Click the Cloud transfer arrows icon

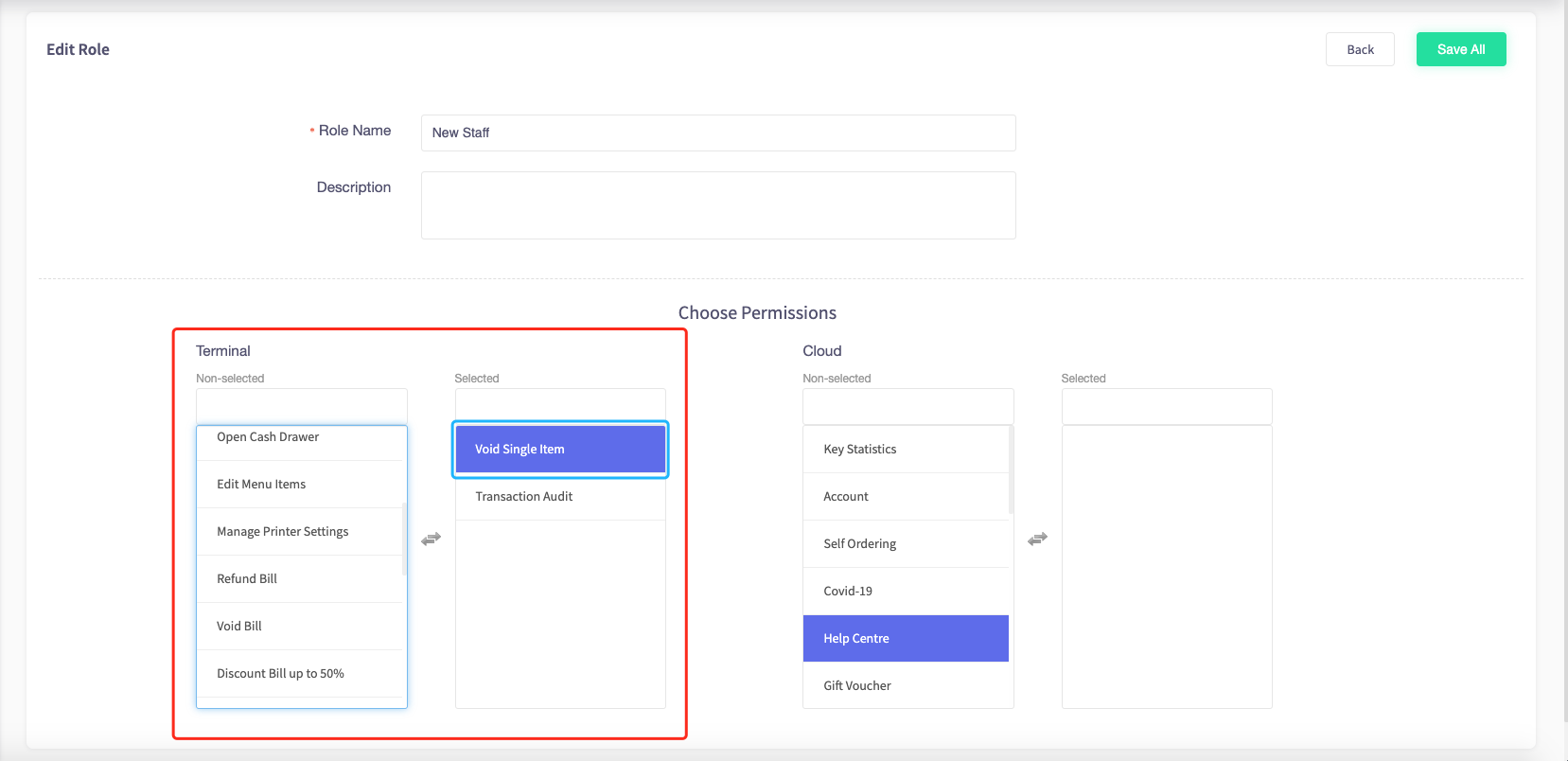click(x=1038, y=539)
